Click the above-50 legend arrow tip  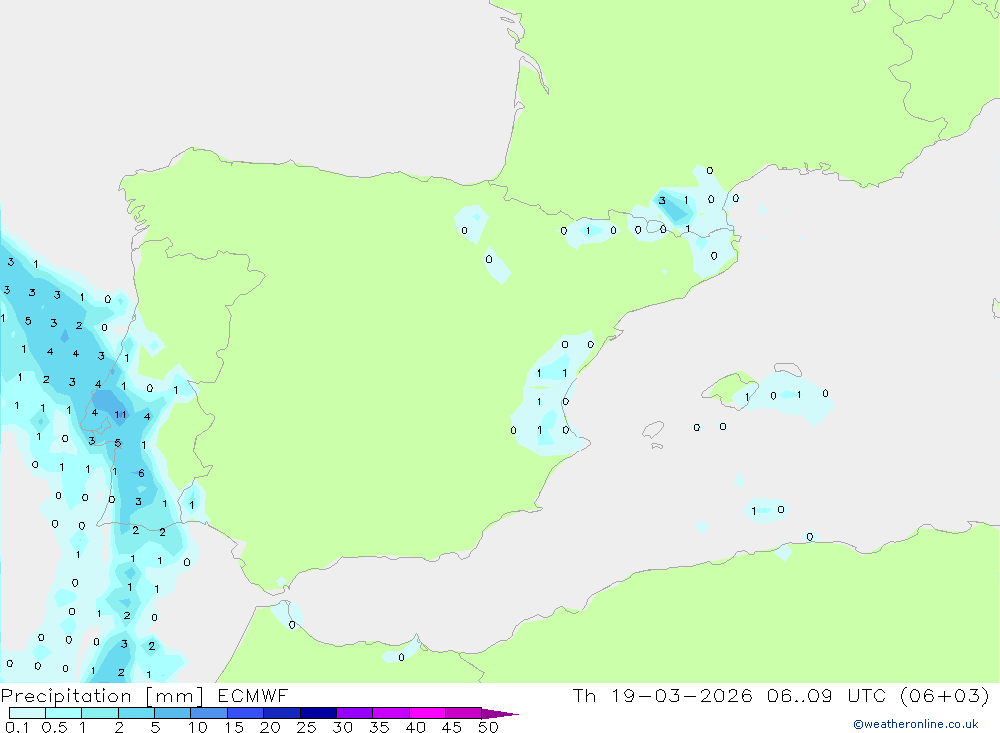(x=500, y=714)
